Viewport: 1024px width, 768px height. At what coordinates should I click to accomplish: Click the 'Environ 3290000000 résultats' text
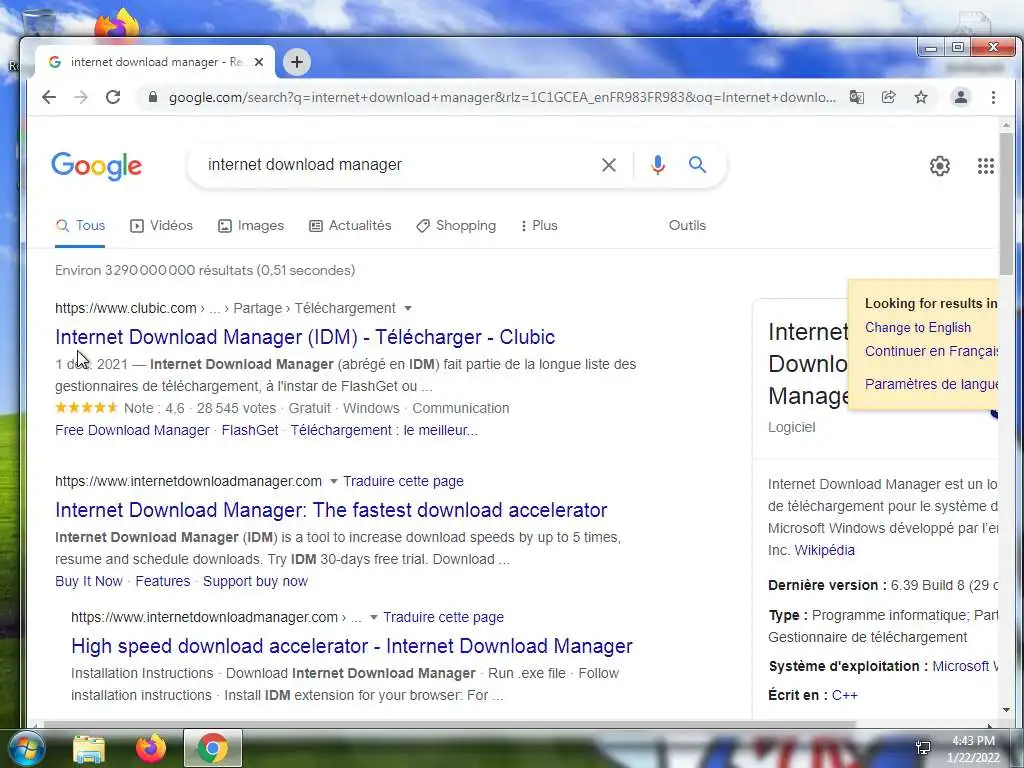point(205,270)
